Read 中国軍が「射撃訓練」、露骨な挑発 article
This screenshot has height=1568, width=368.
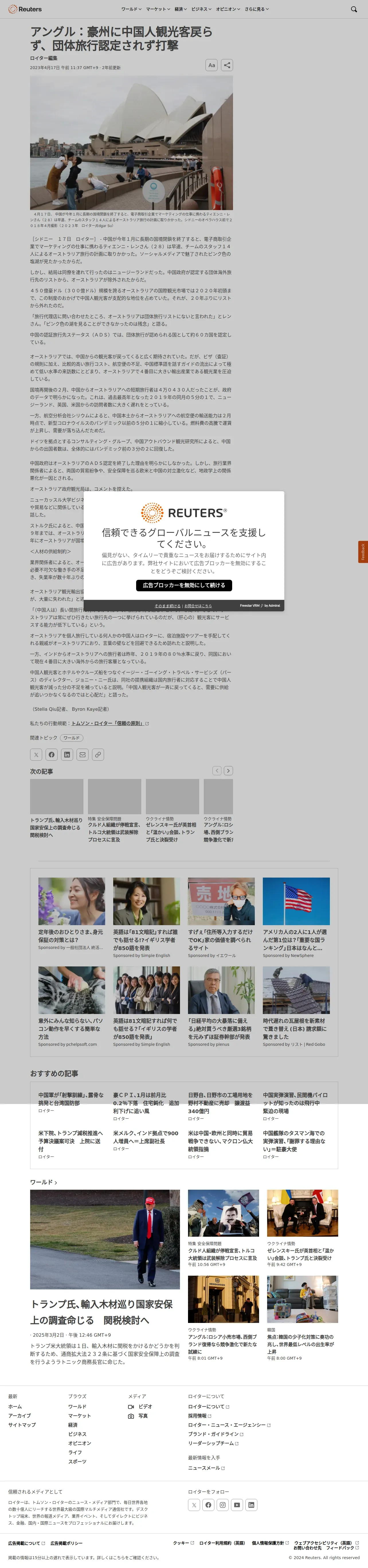click(71, 1099)
